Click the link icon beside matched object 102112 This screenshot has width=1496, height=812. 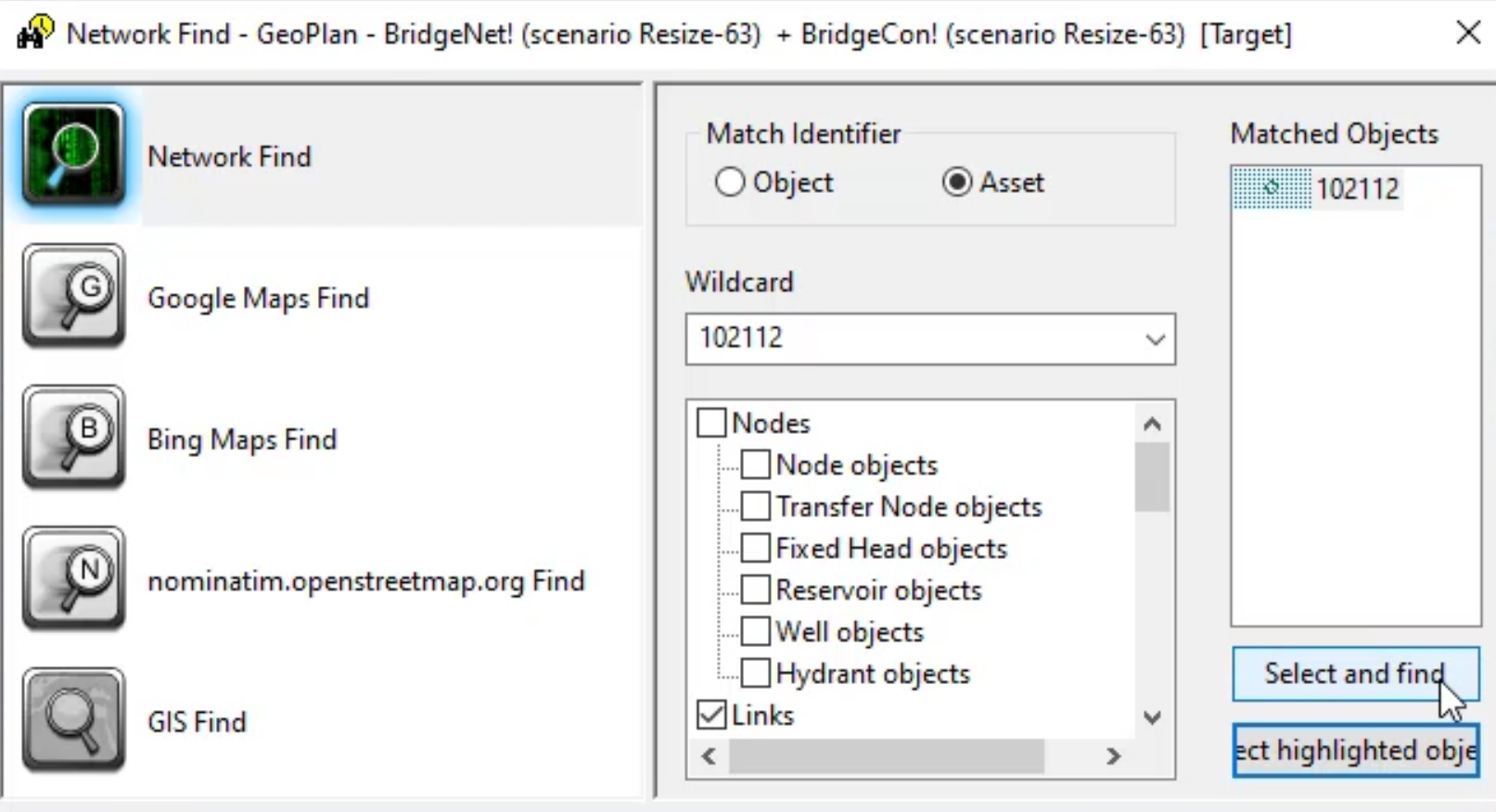tap(1272, 188)
